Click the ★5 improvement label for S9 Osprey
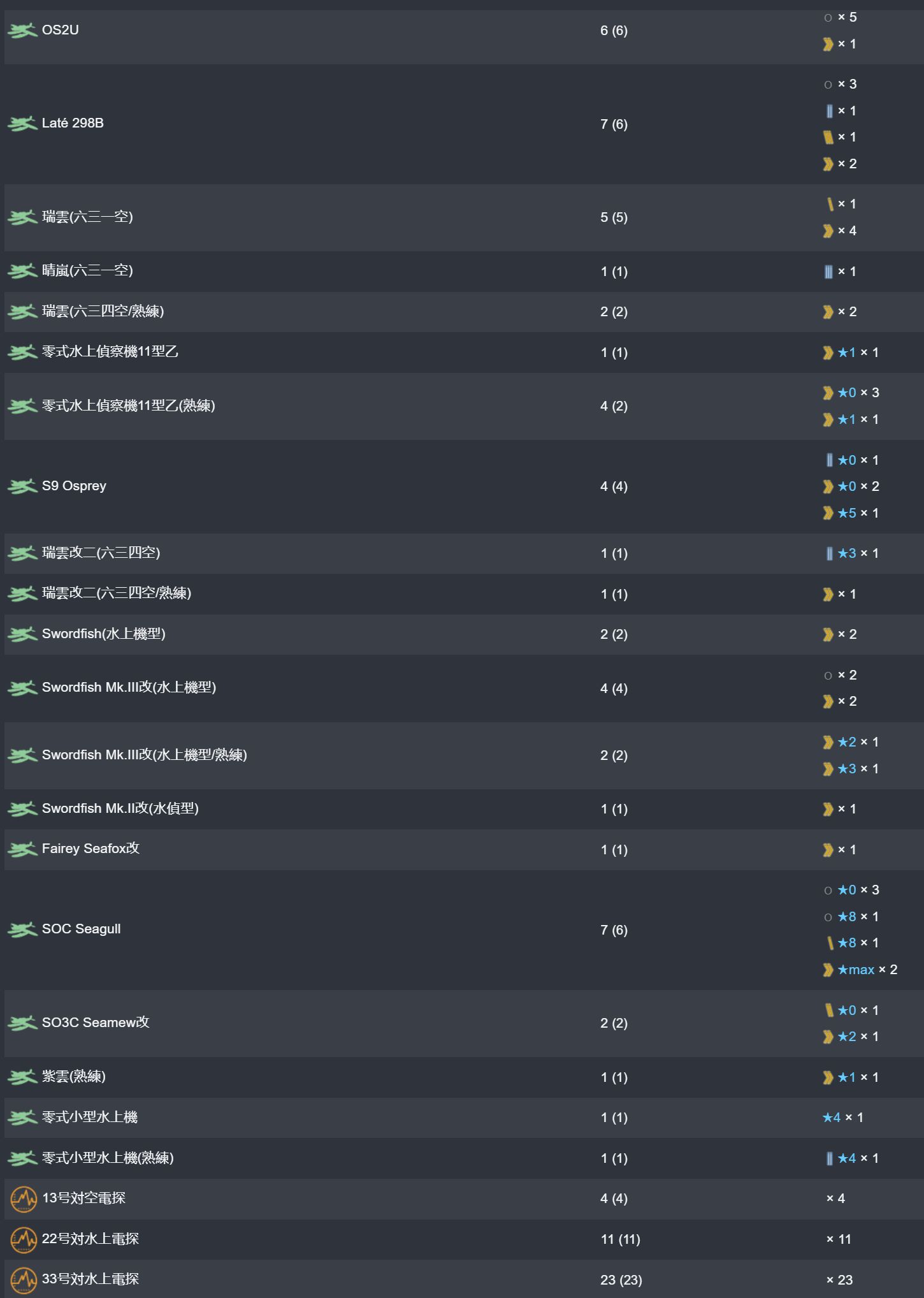 pyautogui.click(x=847, y=513)
